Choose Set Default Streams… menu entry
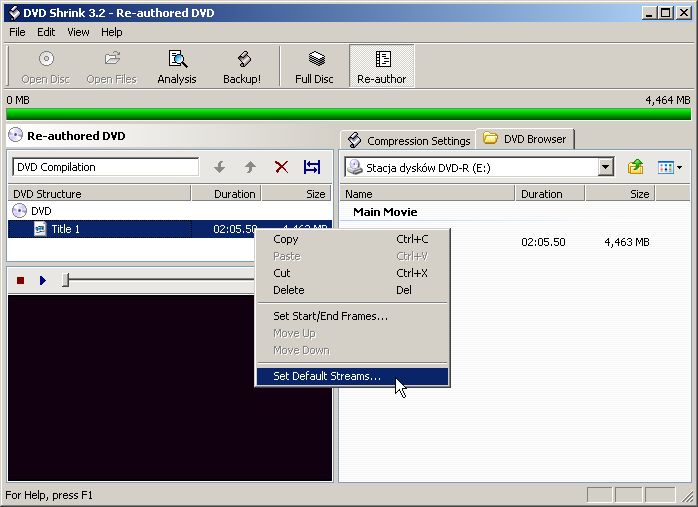 pyautogui.click(x=352, y=376)
